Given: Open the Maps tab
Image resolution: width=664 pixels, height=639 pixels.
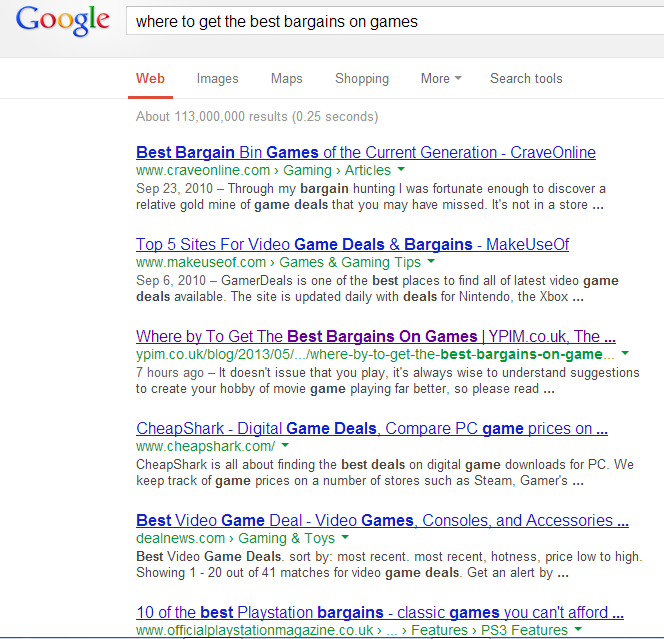Looking at the screenshot, I should [287, 78].
